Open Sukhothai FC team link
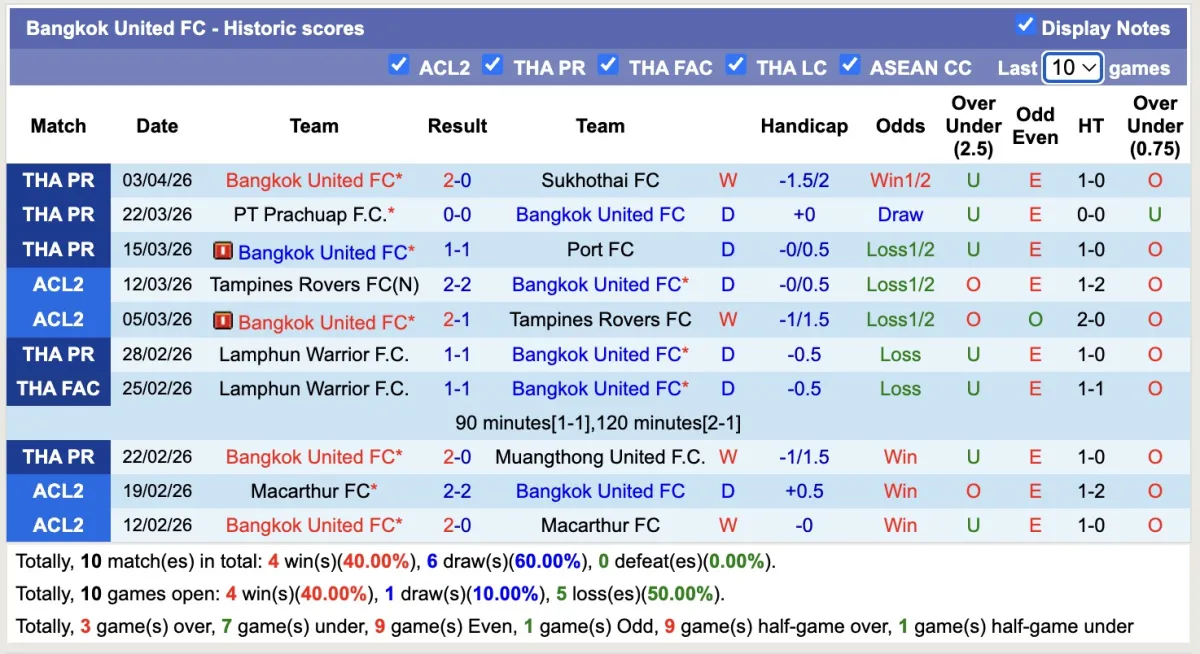The height and width of the screenshot is (654, 1200). point(600,181)
